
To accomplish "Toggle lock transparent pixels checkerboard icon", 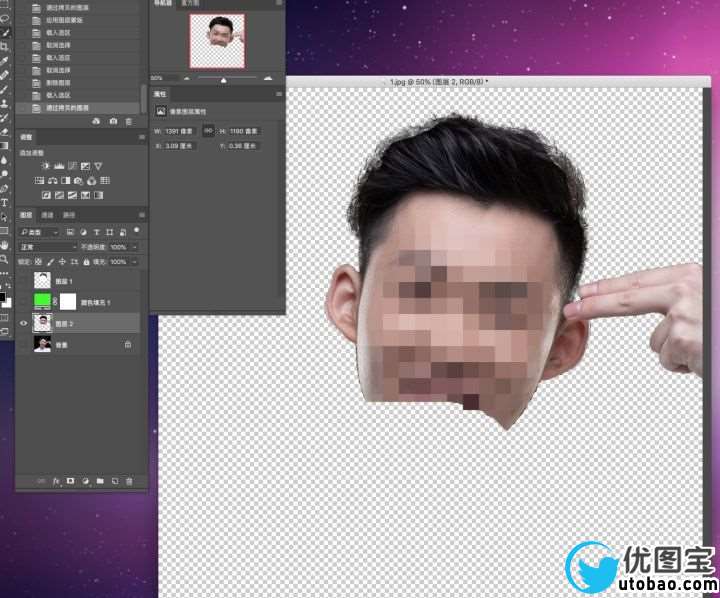I will [x=39, y=262].
